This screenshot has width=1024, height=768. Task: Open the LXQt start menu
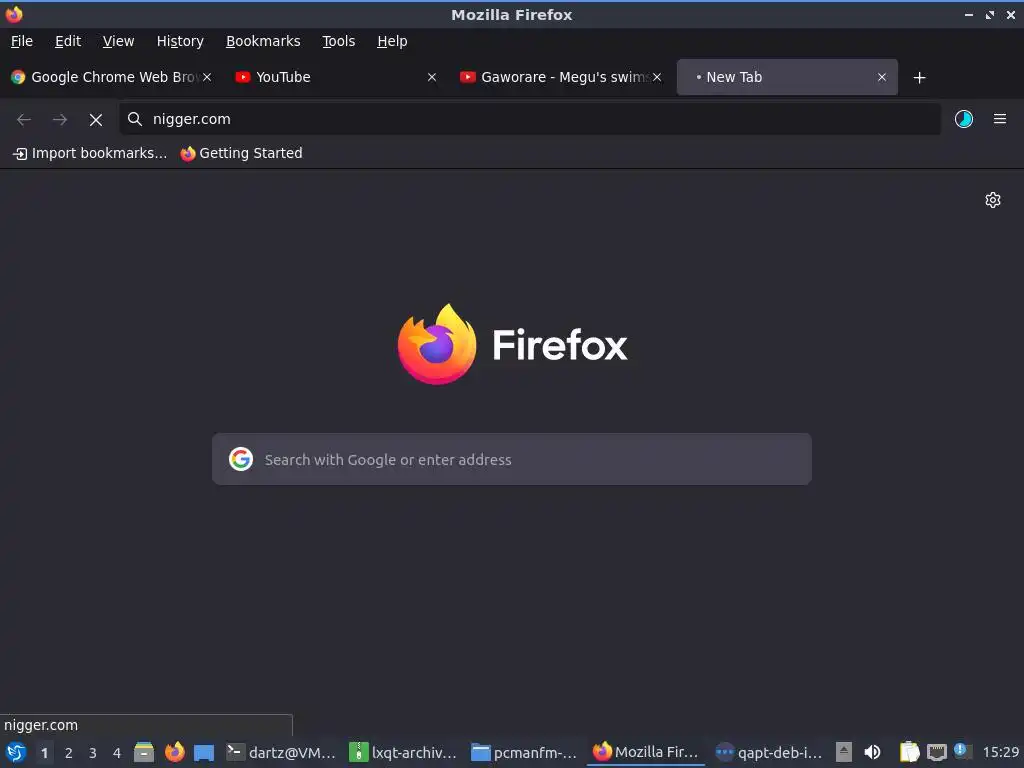click(16, 752)
